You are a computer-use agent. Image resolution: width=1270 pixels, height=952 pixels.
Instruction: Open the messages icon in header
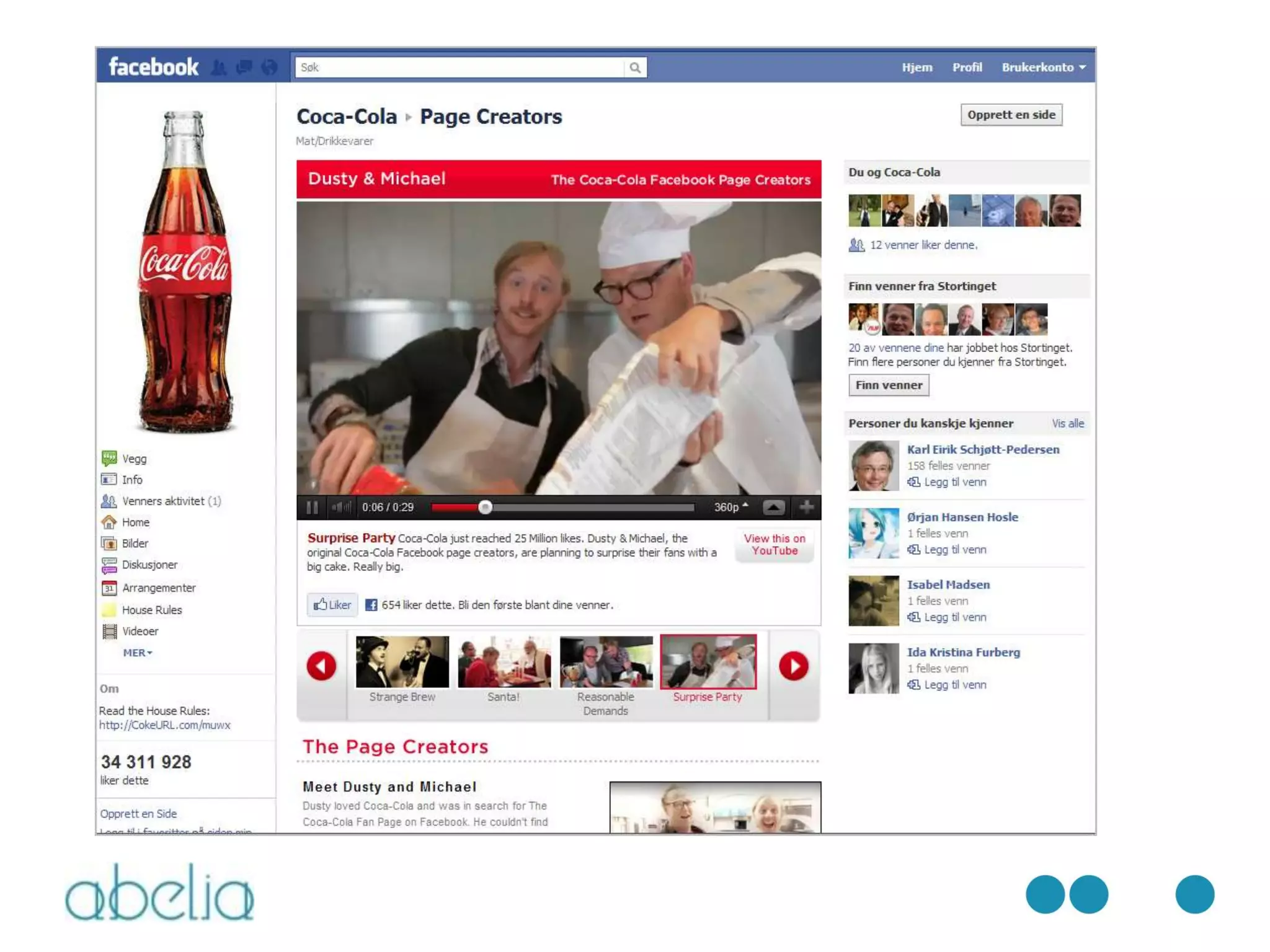(x=244, y=68)
